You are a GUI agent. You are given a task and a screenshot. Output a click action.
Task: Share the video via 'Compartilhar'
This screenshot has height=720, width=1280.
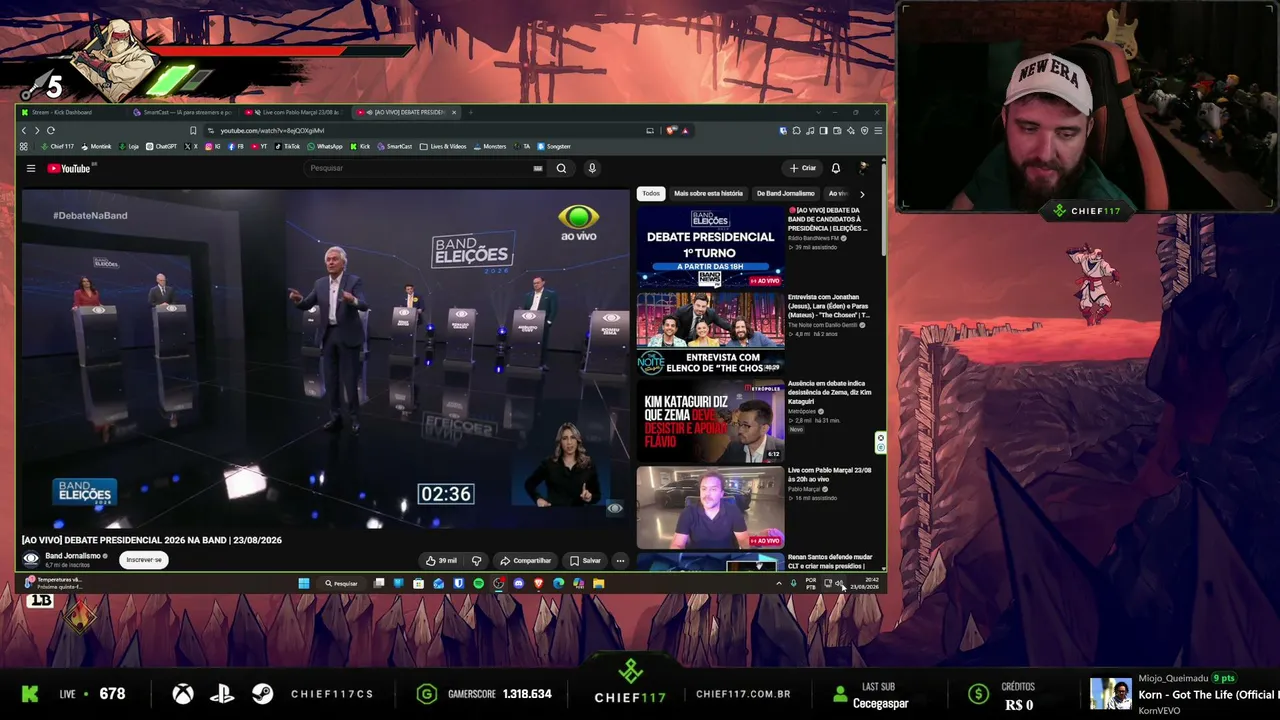pos(525,560)
